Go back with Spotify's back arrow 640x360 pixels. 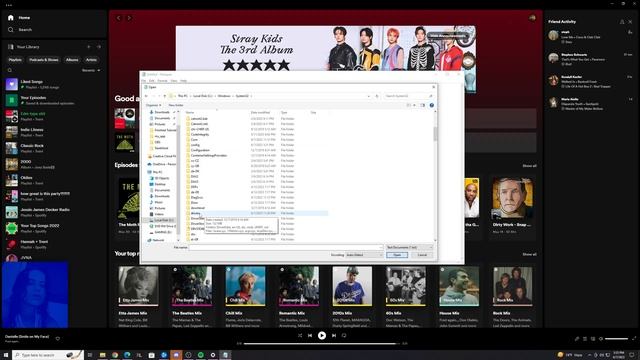[119, 18]
